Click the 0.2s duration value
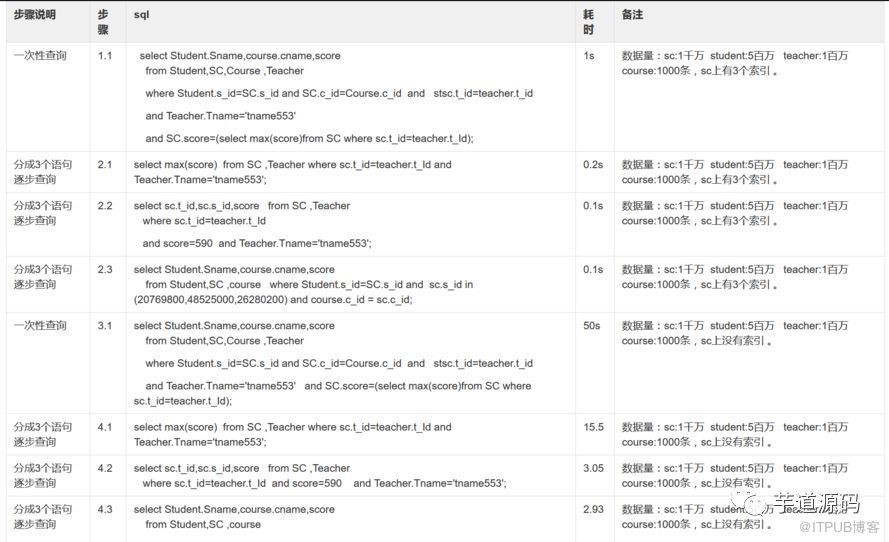Viewport: 889px width, 542px height. [x=593, y=164]
